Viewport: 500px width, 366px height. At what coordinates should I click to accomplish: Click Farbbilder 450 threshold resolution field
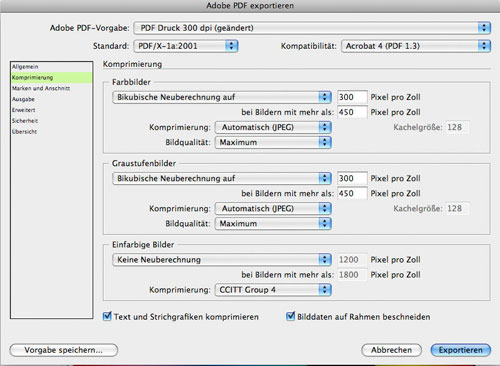352,112
